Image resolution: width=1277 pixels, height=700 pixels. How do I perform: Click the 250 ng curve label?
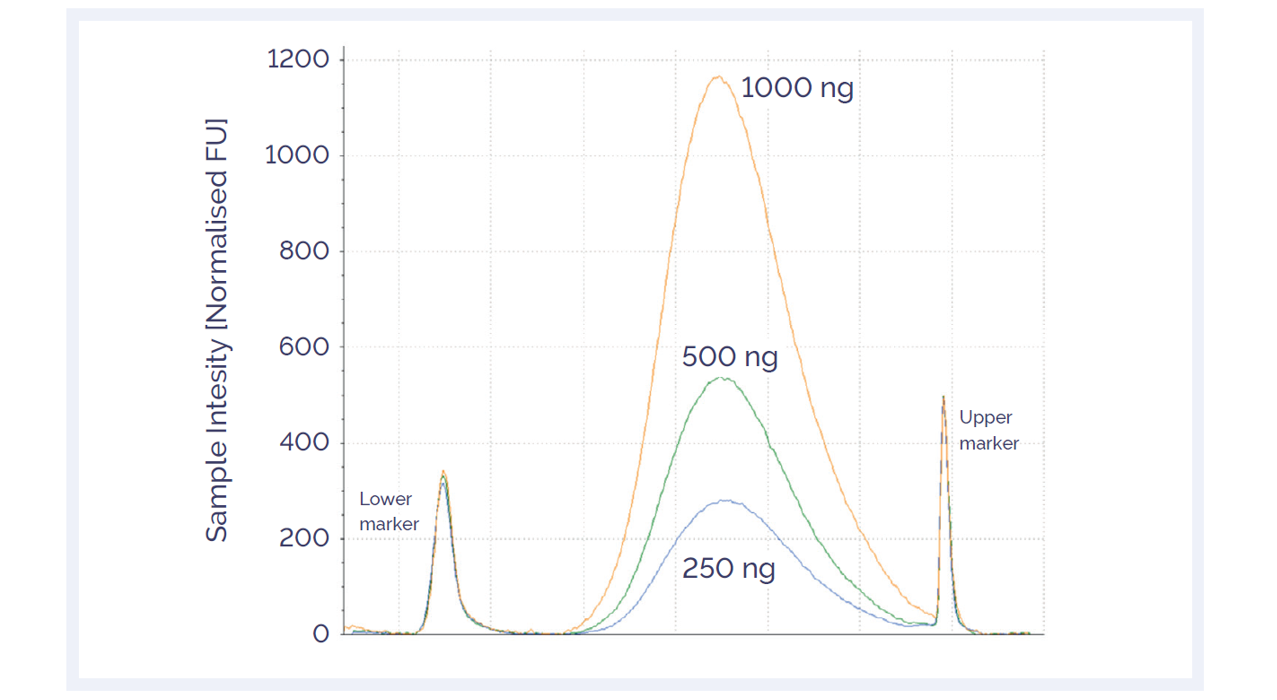click(x=728, y=569)
